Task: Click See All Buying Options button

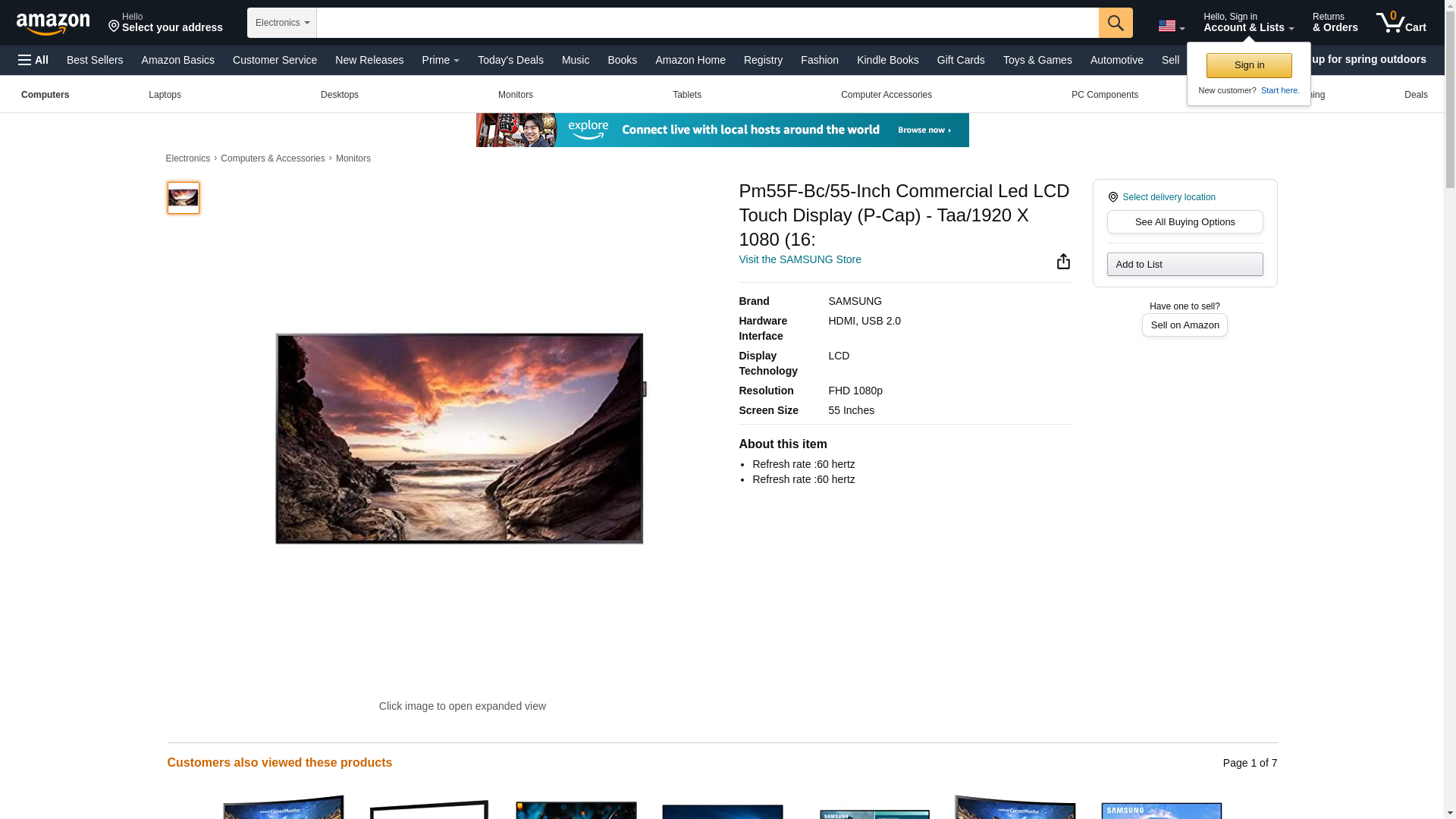Action: pos(1185,222)
